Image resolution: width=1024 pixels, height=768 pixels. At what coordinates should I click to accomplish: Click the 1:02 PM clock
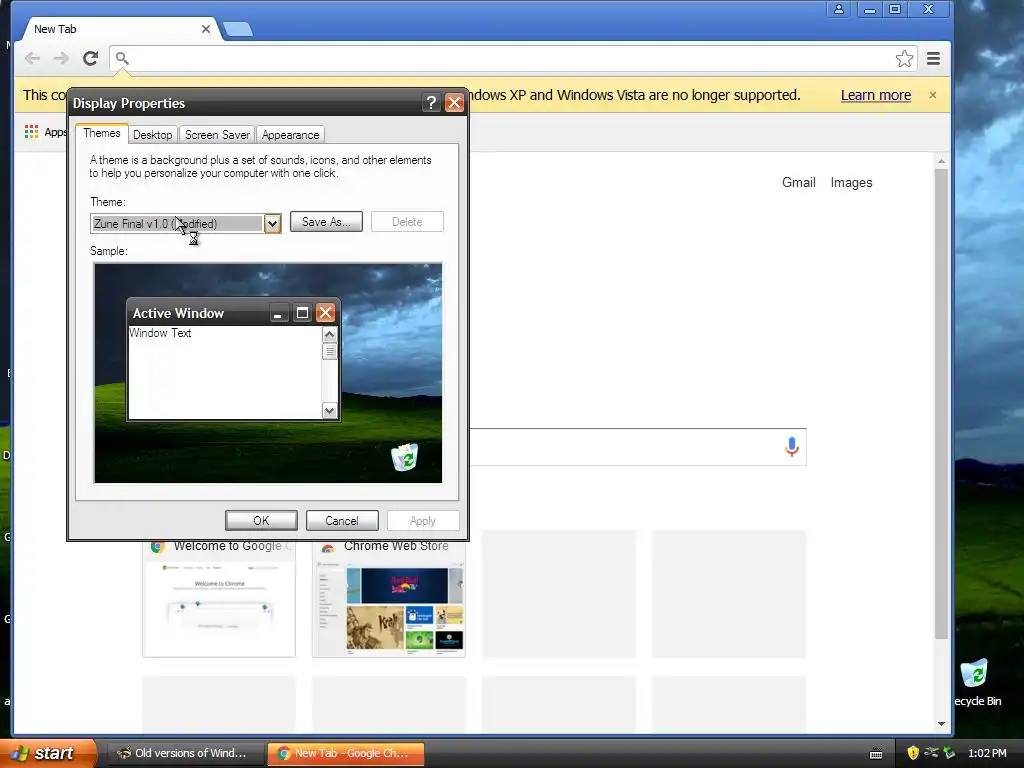pos(987,753)
